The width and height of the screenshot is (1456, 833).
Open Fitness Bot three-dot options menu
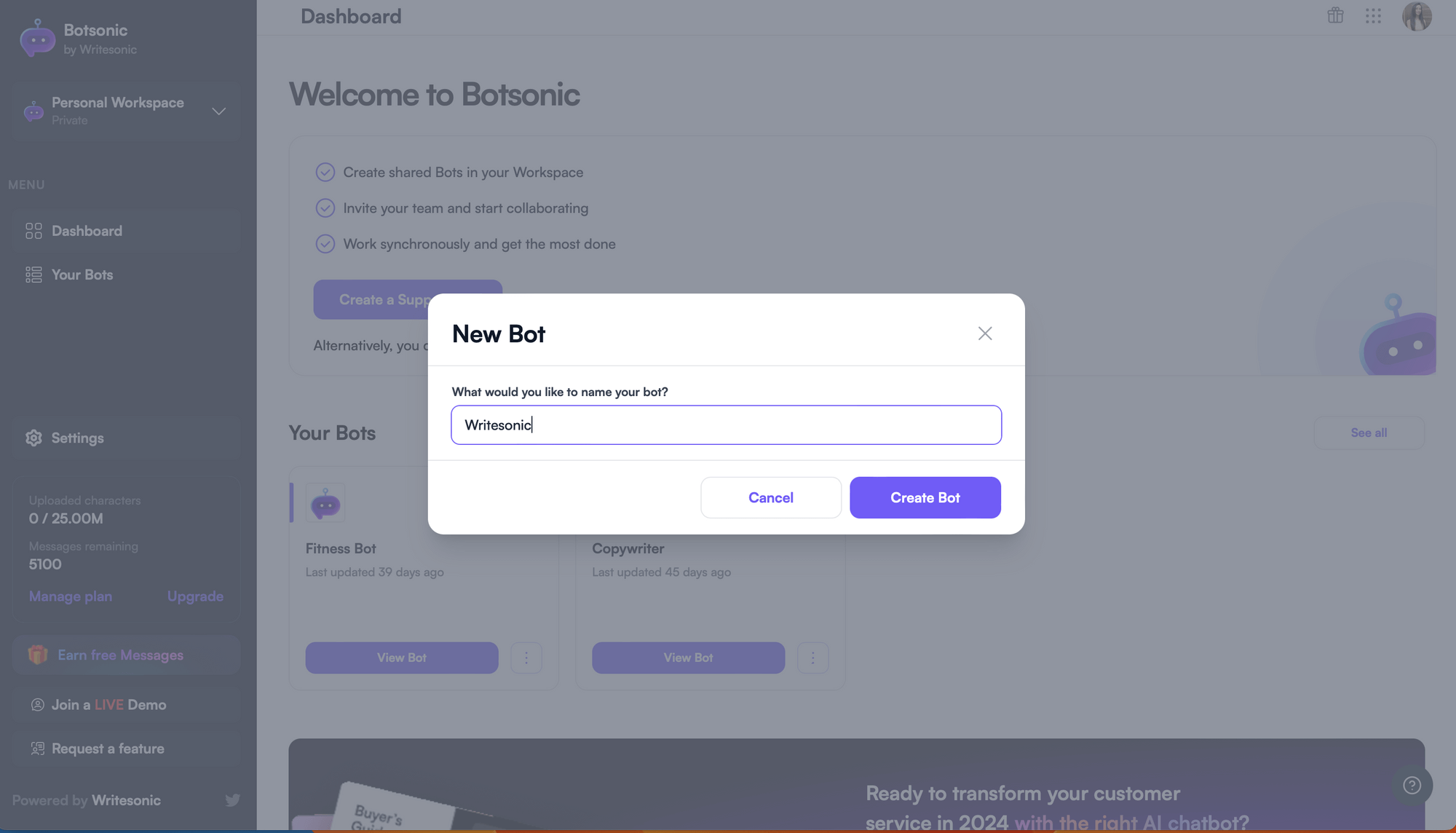[x=526, y=658]
